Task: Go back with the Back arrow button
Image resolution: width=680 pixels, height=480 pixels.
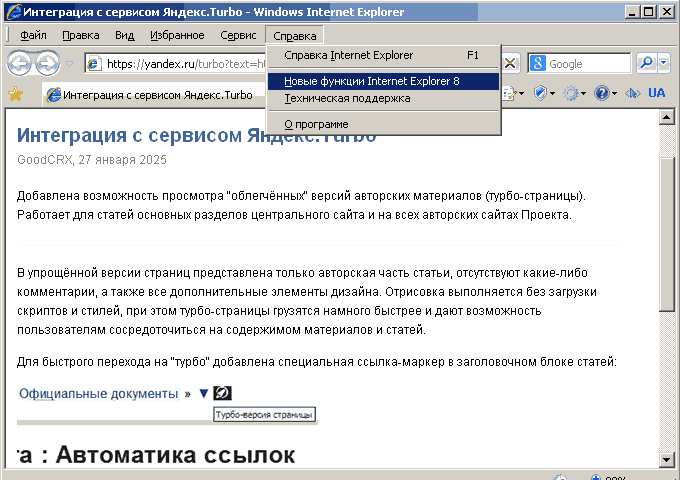Action: [x=19, y=63]
